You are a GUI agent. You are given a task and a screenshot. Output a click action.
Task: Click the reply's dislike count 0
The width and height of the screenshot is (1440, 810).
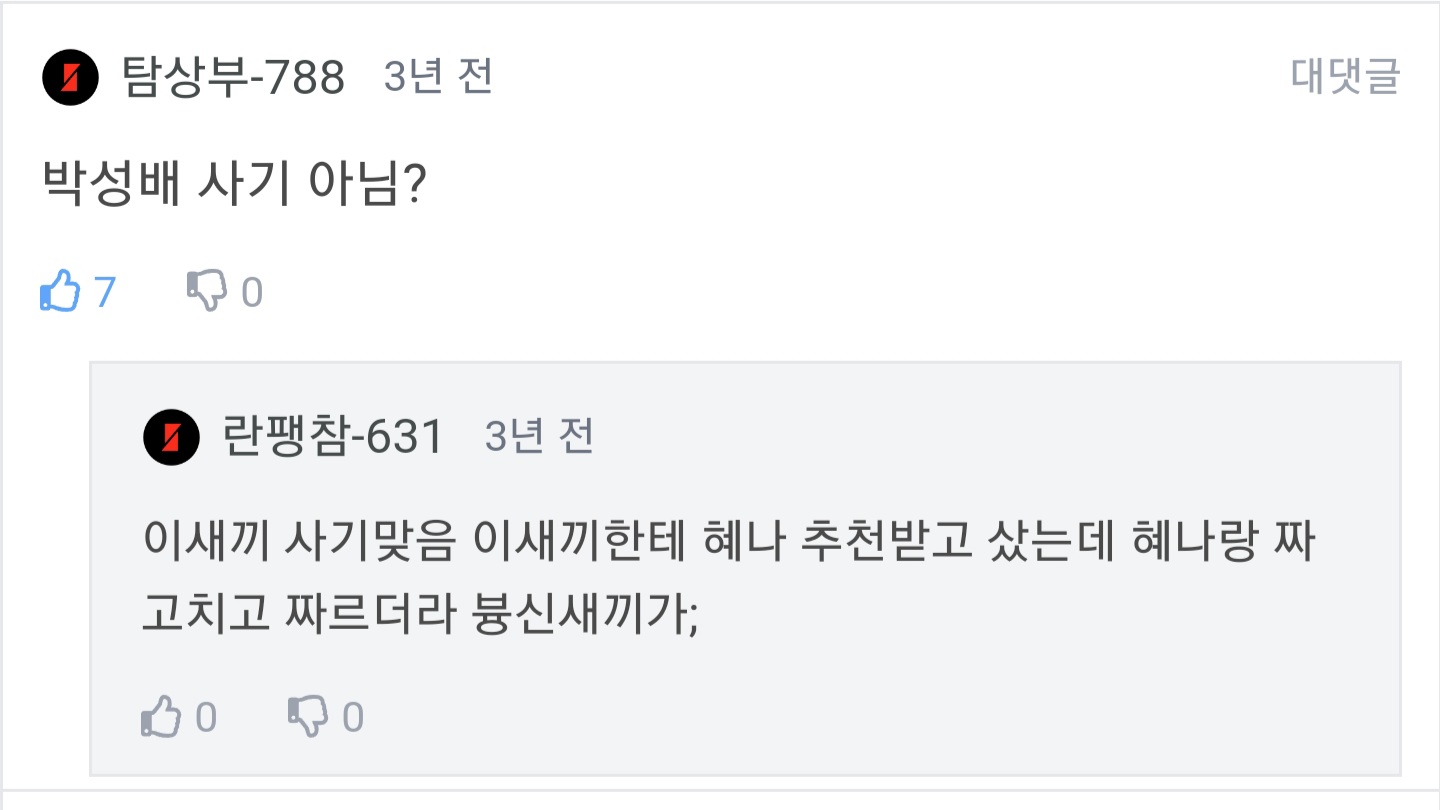(353, 717)
